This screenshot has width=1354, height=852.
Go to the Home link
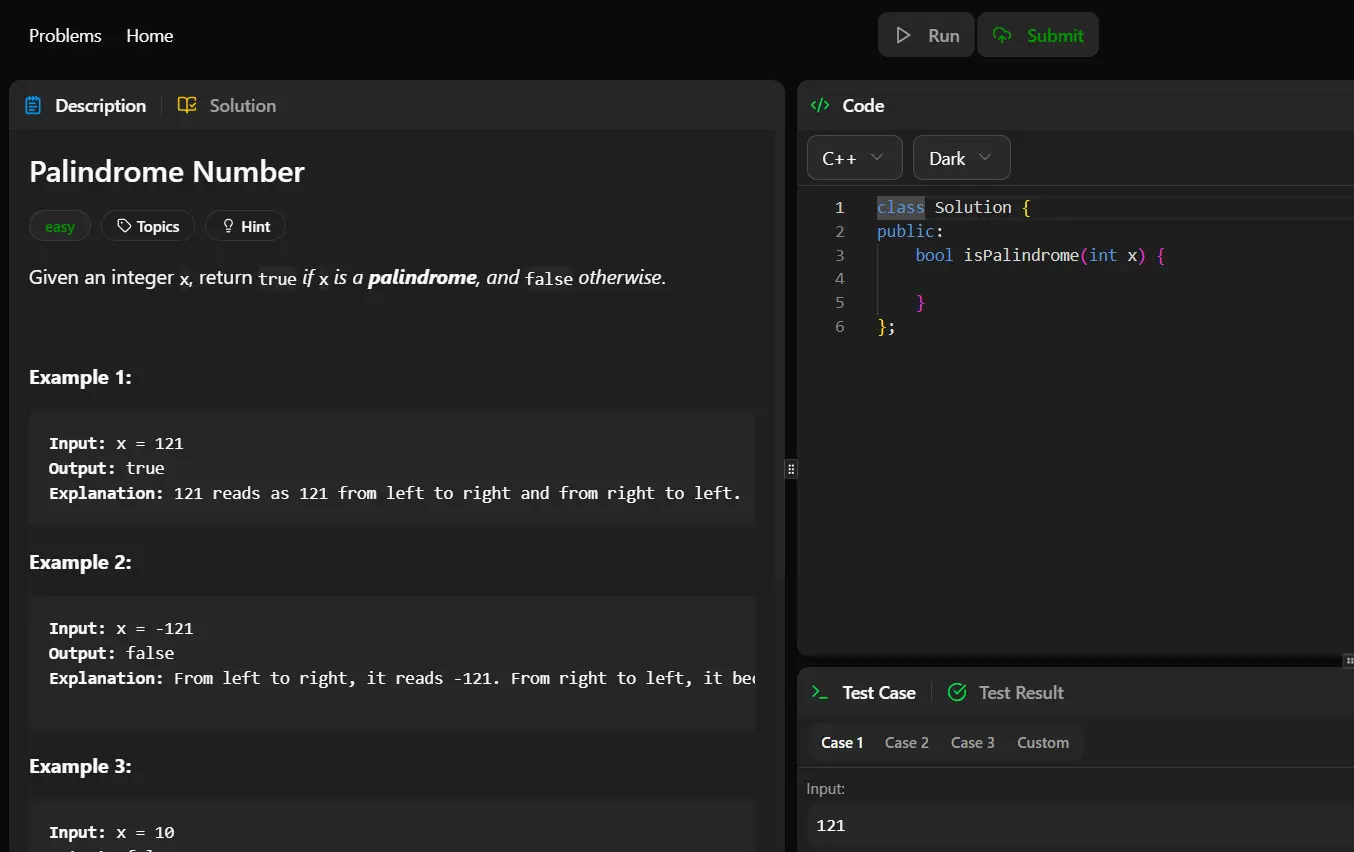pyautogui.click(x=150, y=35)
